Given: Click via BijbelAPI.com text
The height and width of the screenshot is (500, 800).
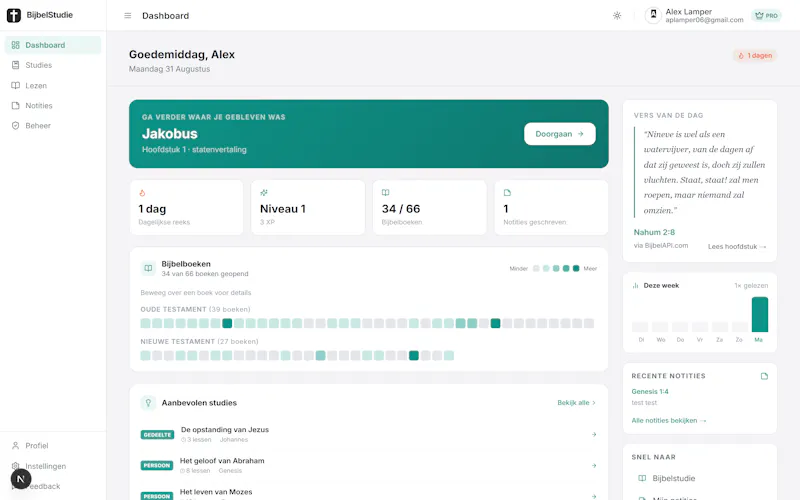Looking at the screenshot, I should coord(661,245).
